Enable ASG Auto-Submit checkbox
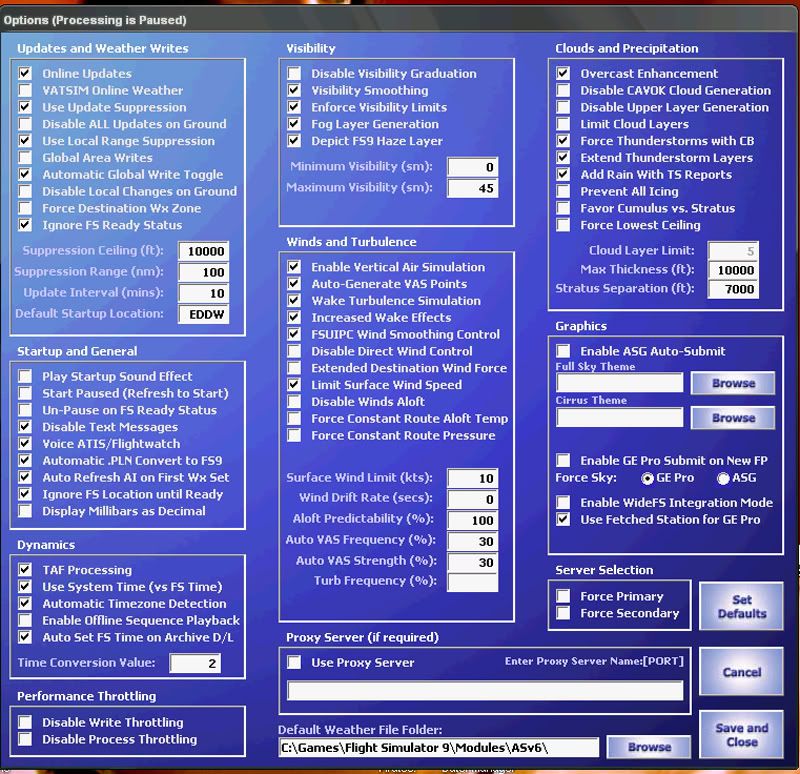The height and width of the screenshot is (774, 800). pos(563,351)
